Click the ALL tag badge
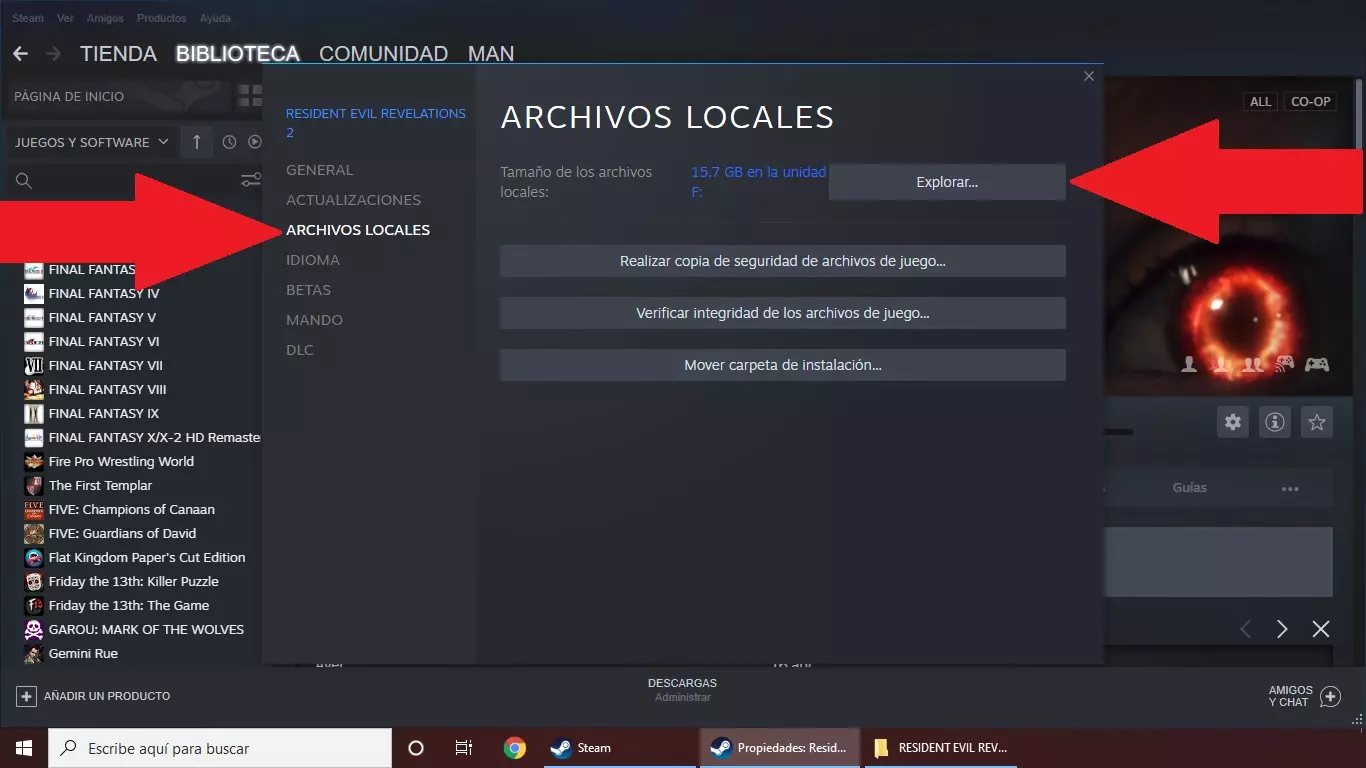This screenshot has width=1366, height=768. 1261,101
